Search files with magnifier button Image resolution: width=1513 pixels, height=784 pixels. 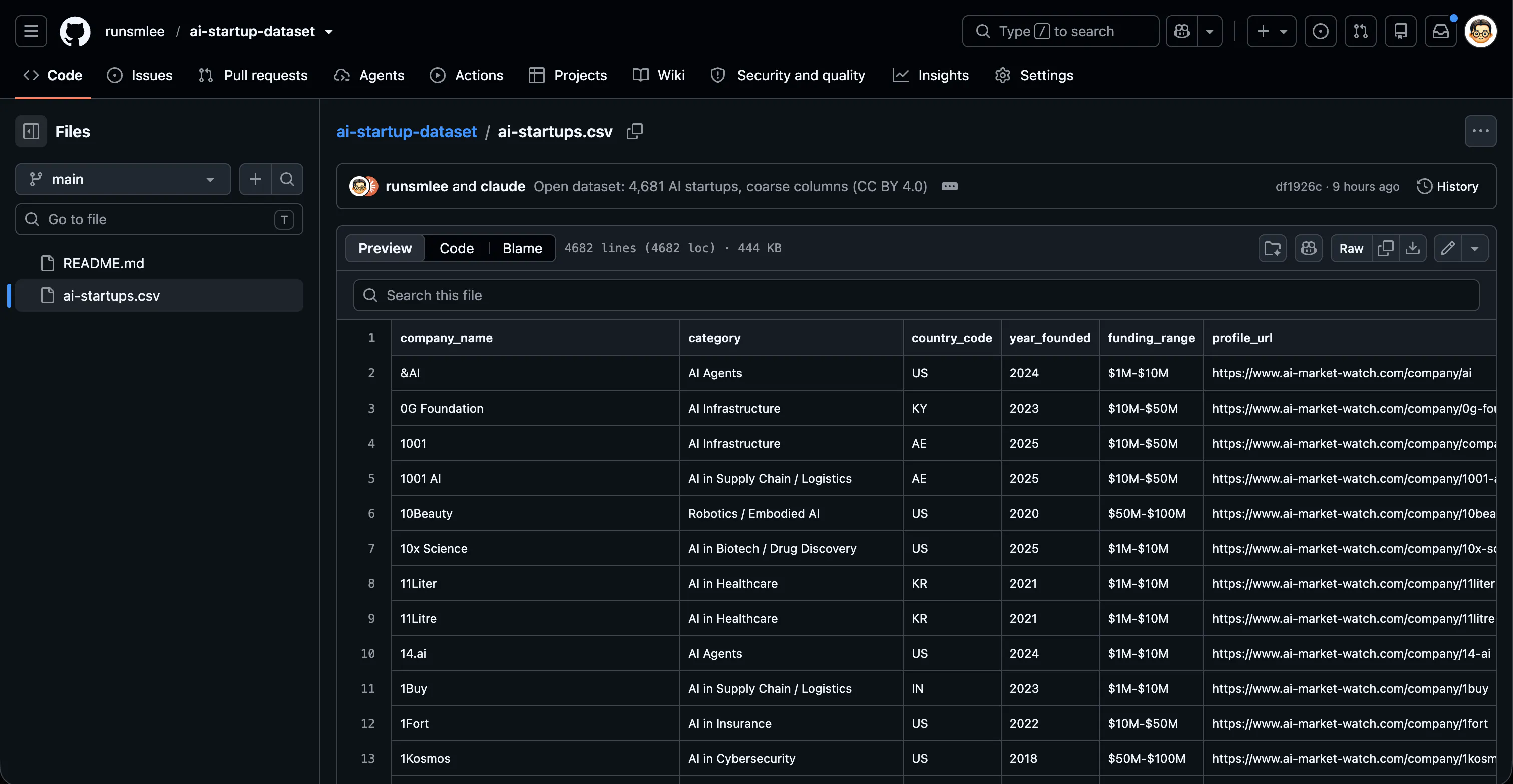click(287, 179)
